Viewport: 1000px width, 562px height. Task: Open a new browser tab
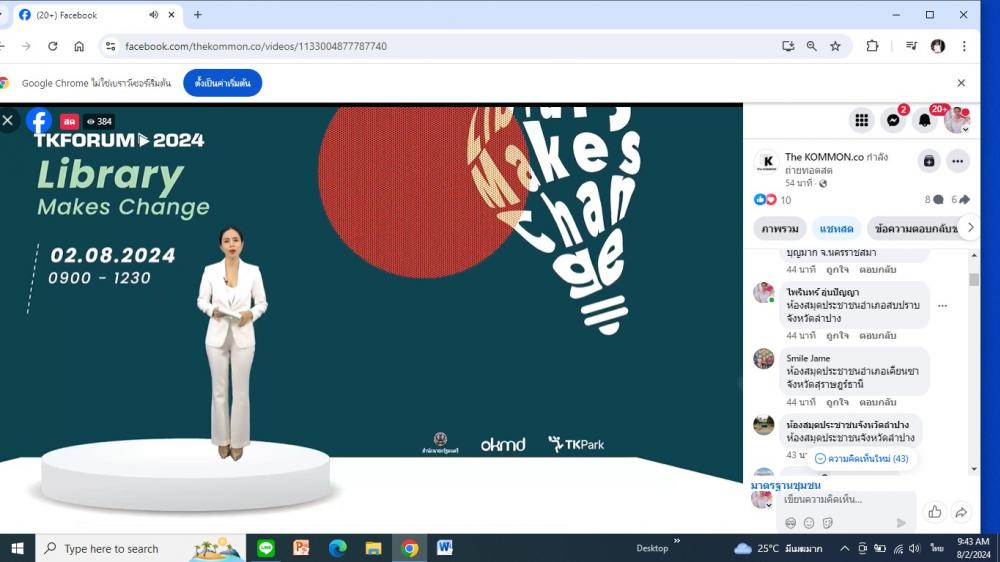click(x=198, y=15)
